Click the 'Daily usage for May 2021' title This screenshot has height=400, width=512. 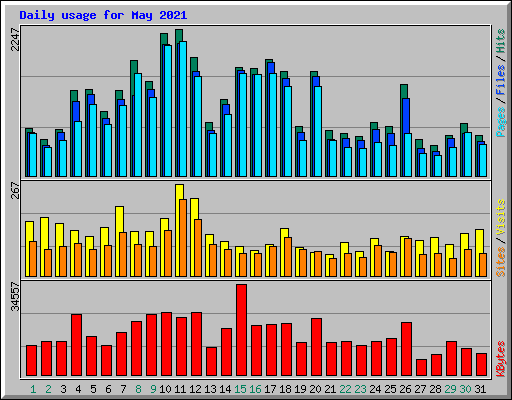tap(103, 15)
